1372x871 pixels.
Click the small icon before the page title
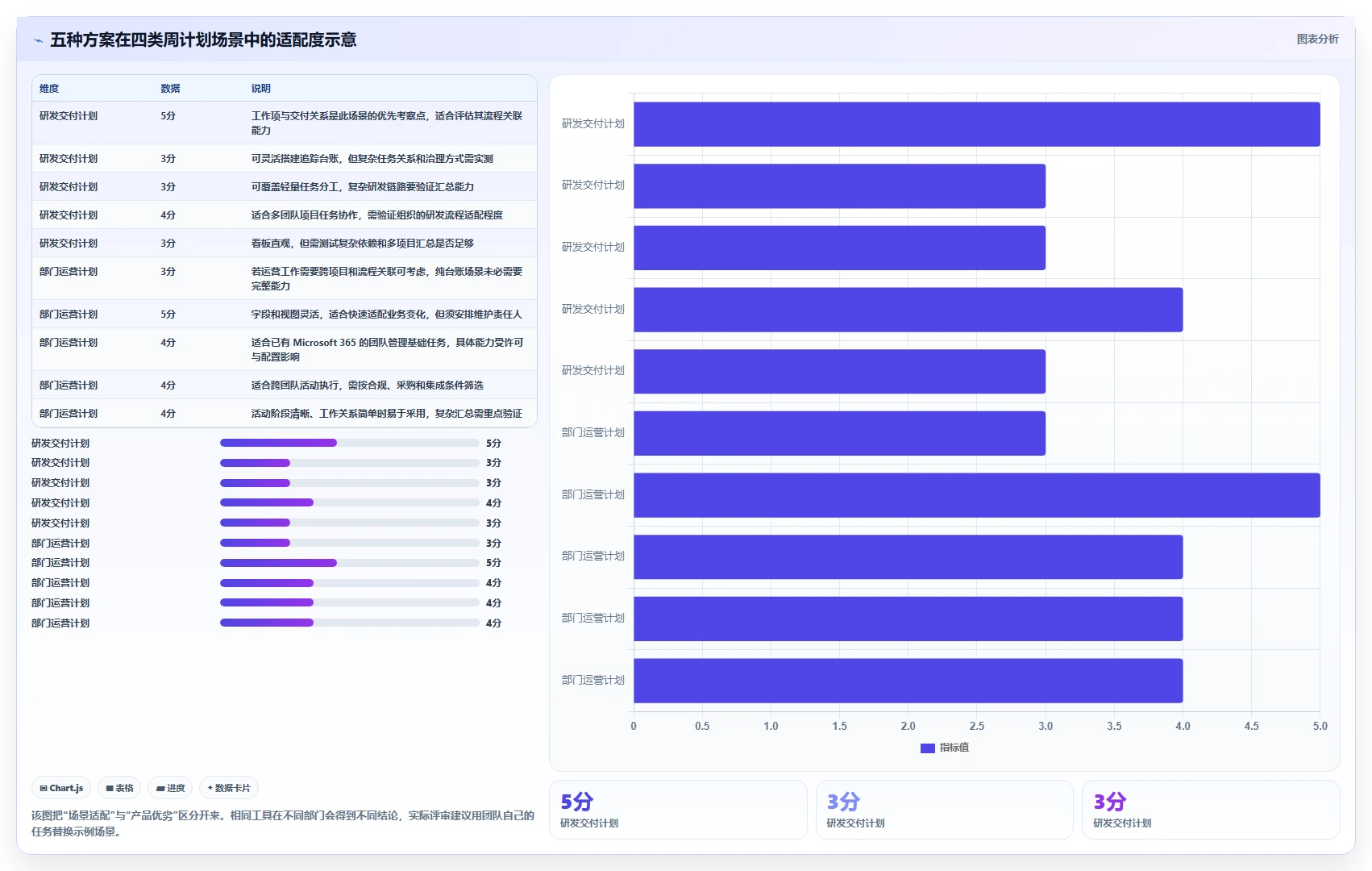click(x=38, y=40)
